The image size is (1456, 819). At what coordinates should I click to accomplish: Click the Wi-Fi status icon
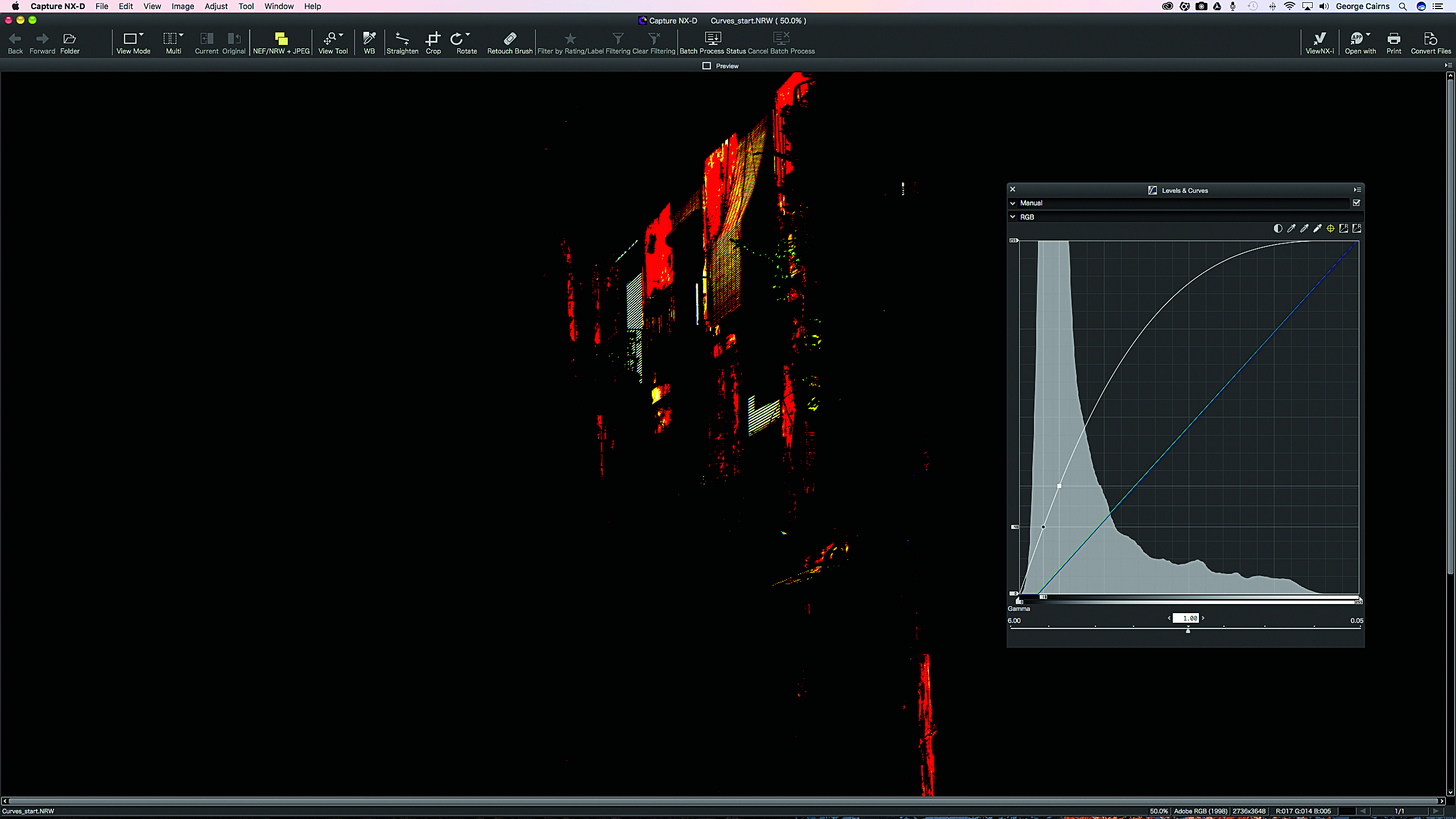pos(1289,6)
